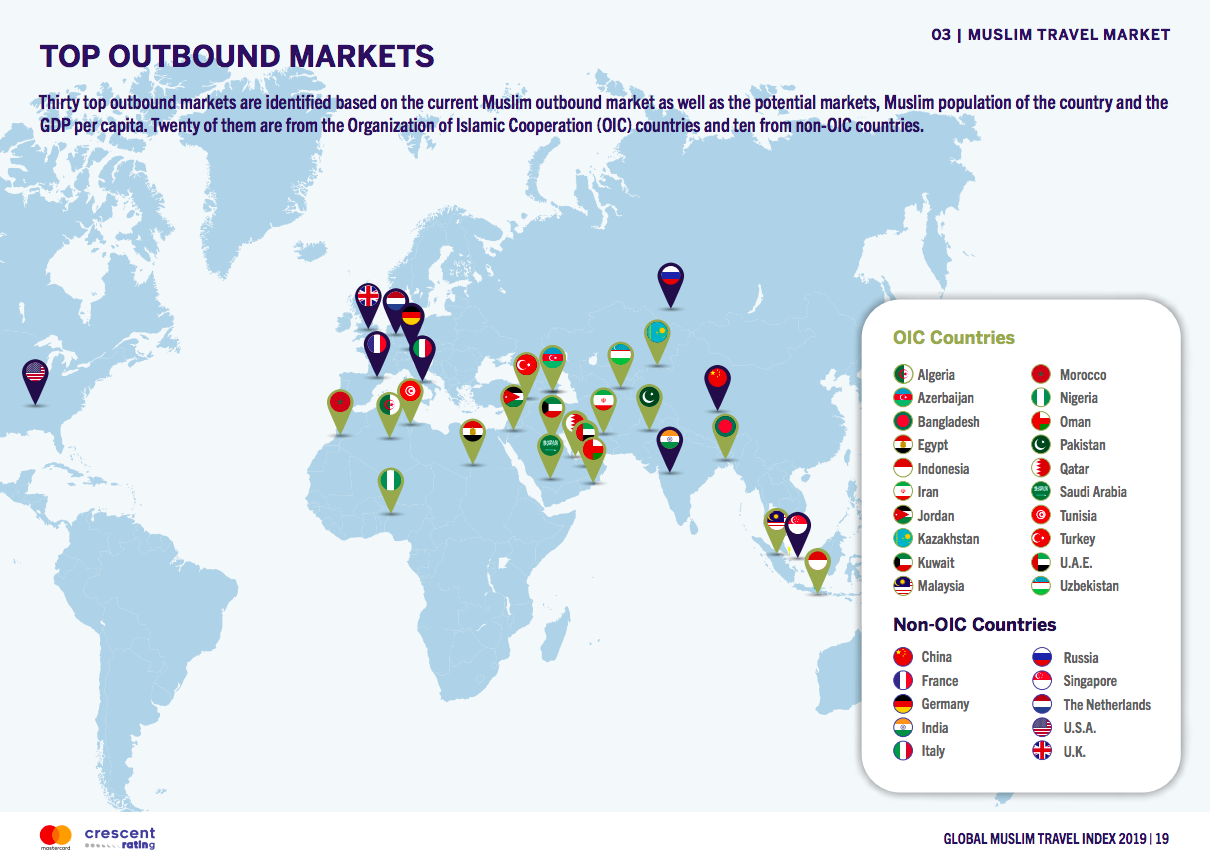Click the Kazakhstan flag map pin
This screenshot has height=859, width=1210.
pos(656,341)
